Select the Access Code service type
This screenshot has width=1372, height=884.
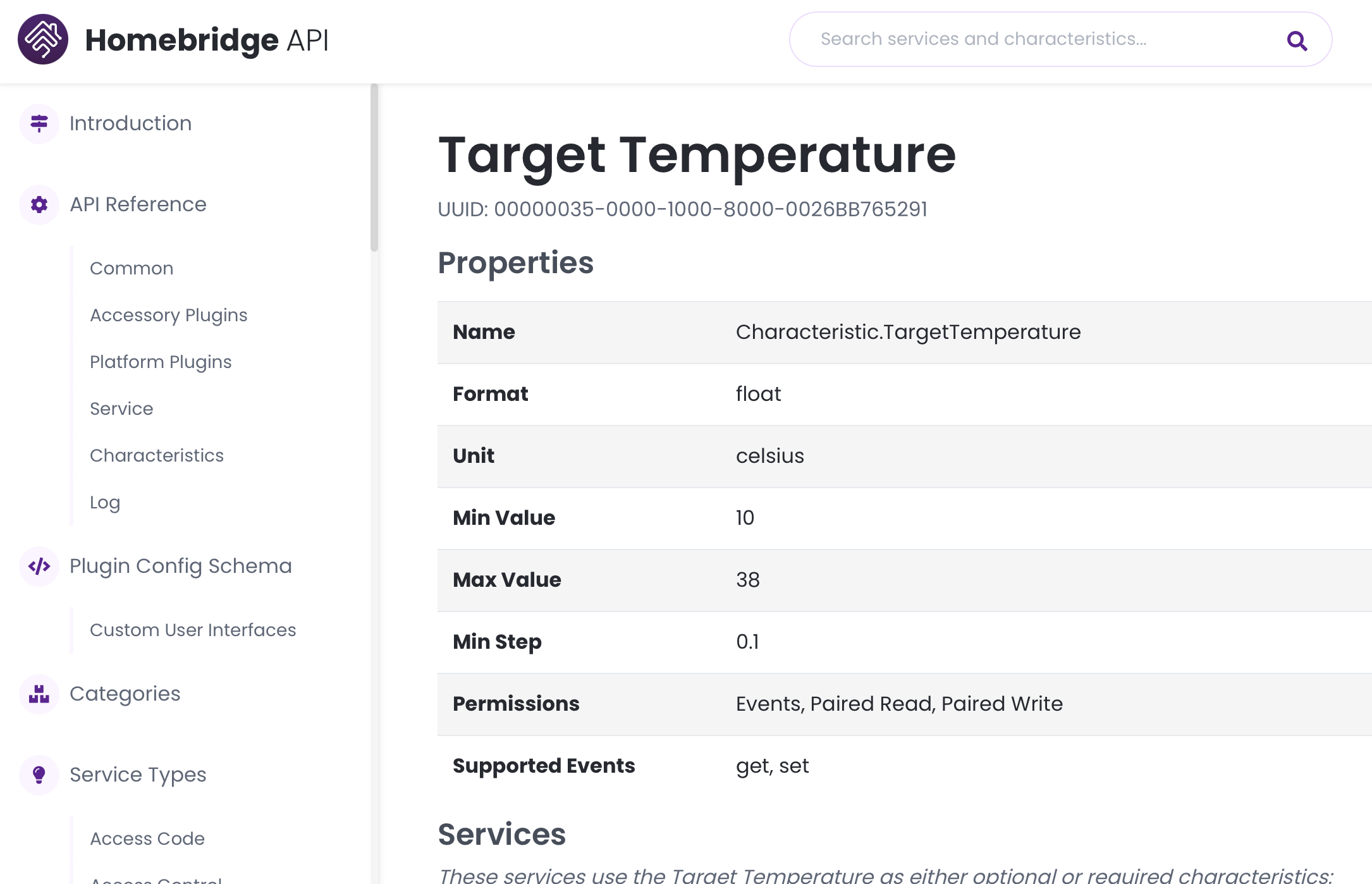pyautogui.click(x=147, y=838)
